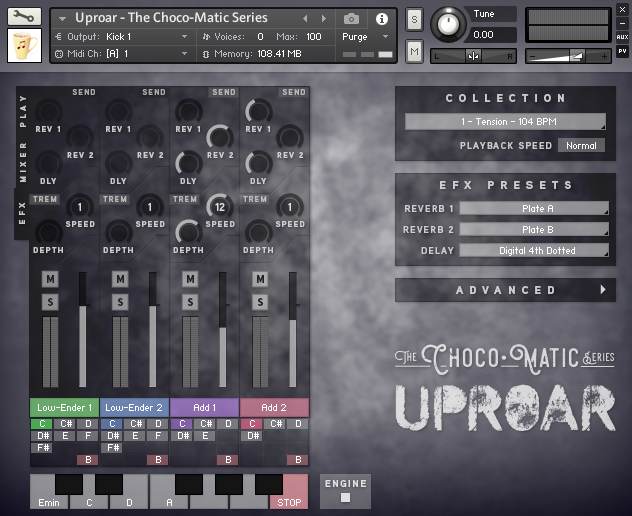Click the Emin key on the keyboard

tap(48, 500)
